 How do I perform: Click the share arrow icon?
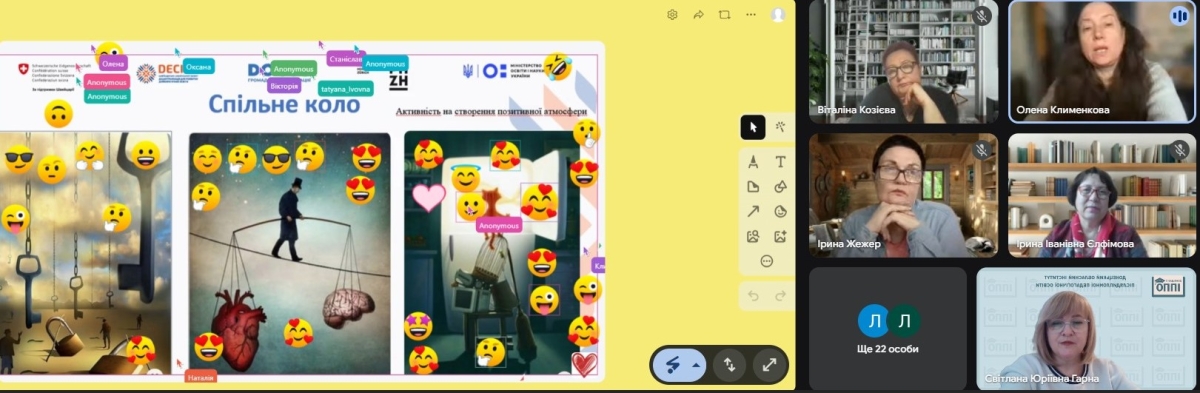coord(699,15)
